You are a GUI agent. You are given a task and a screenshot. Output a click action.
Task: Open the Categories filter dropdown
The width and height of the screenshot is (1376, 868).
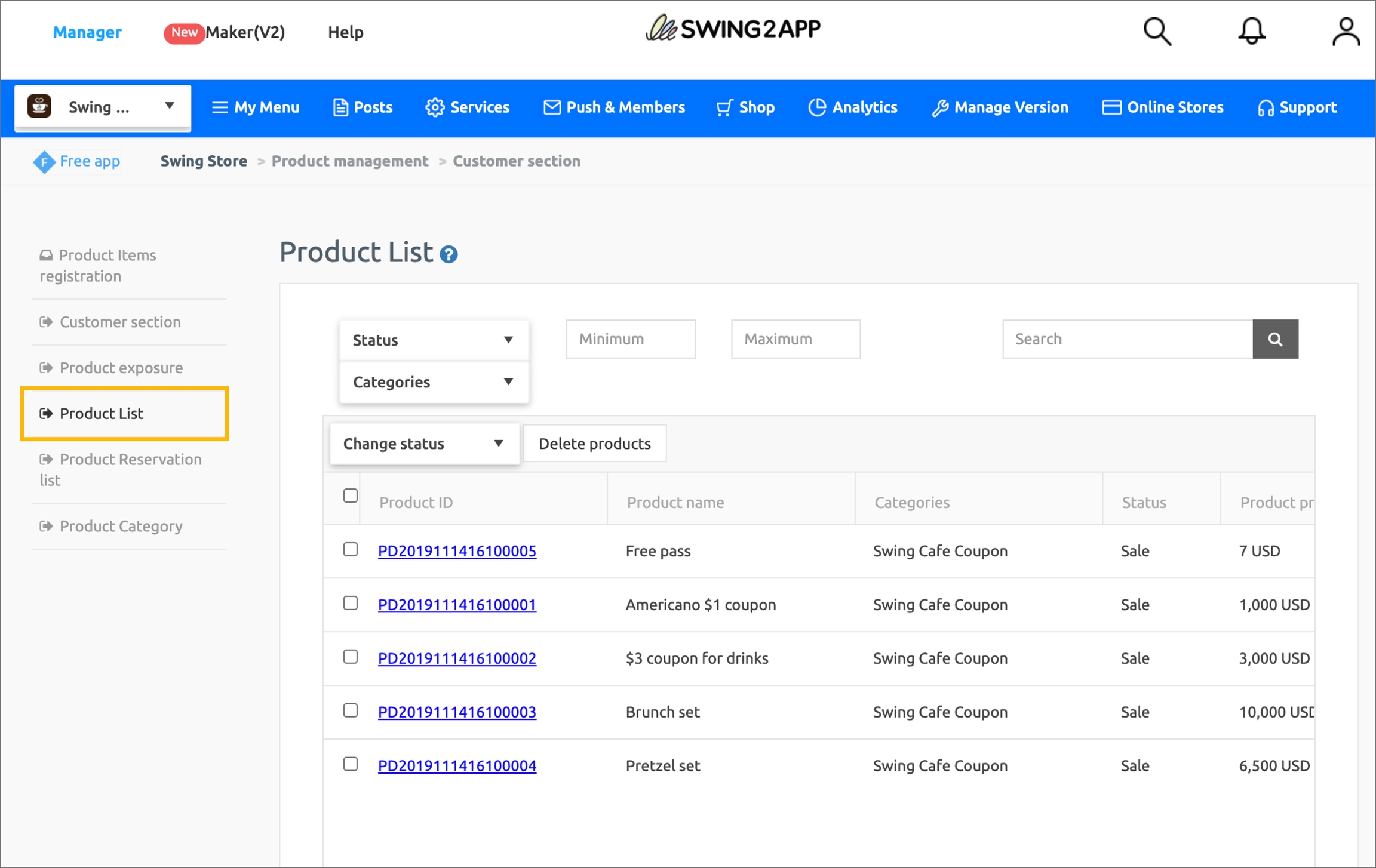(x=434, y=382)
